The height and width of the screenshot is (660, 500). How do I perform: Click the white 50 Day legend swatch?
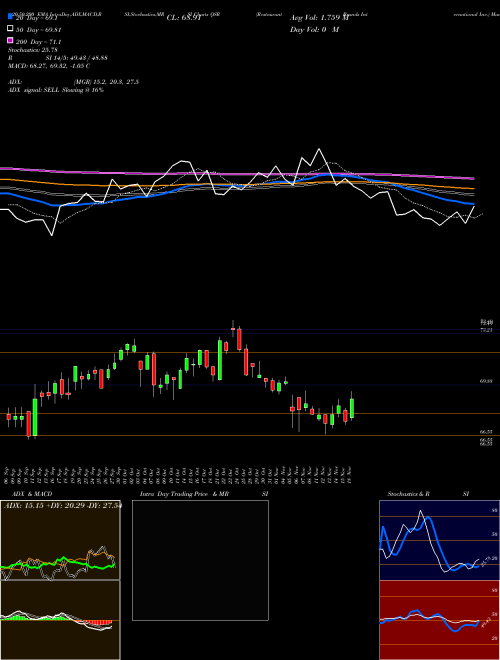click(10, 29)
